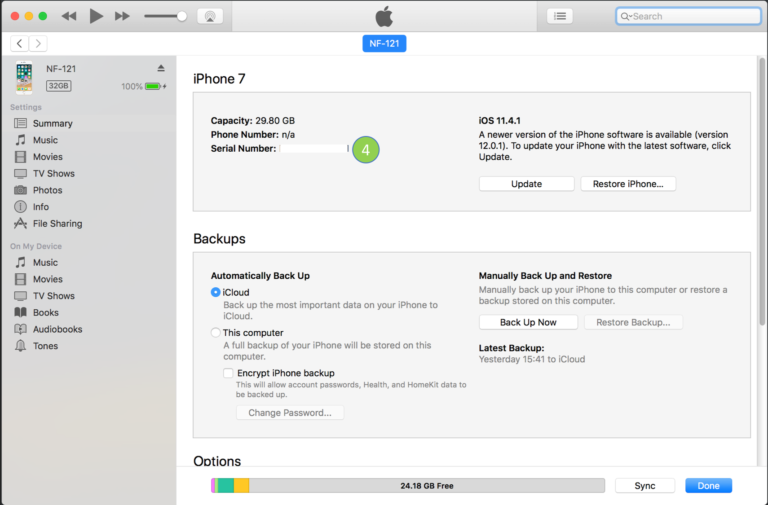
Task: Open Tones under On My Device
Action: [x=45, y=346]
